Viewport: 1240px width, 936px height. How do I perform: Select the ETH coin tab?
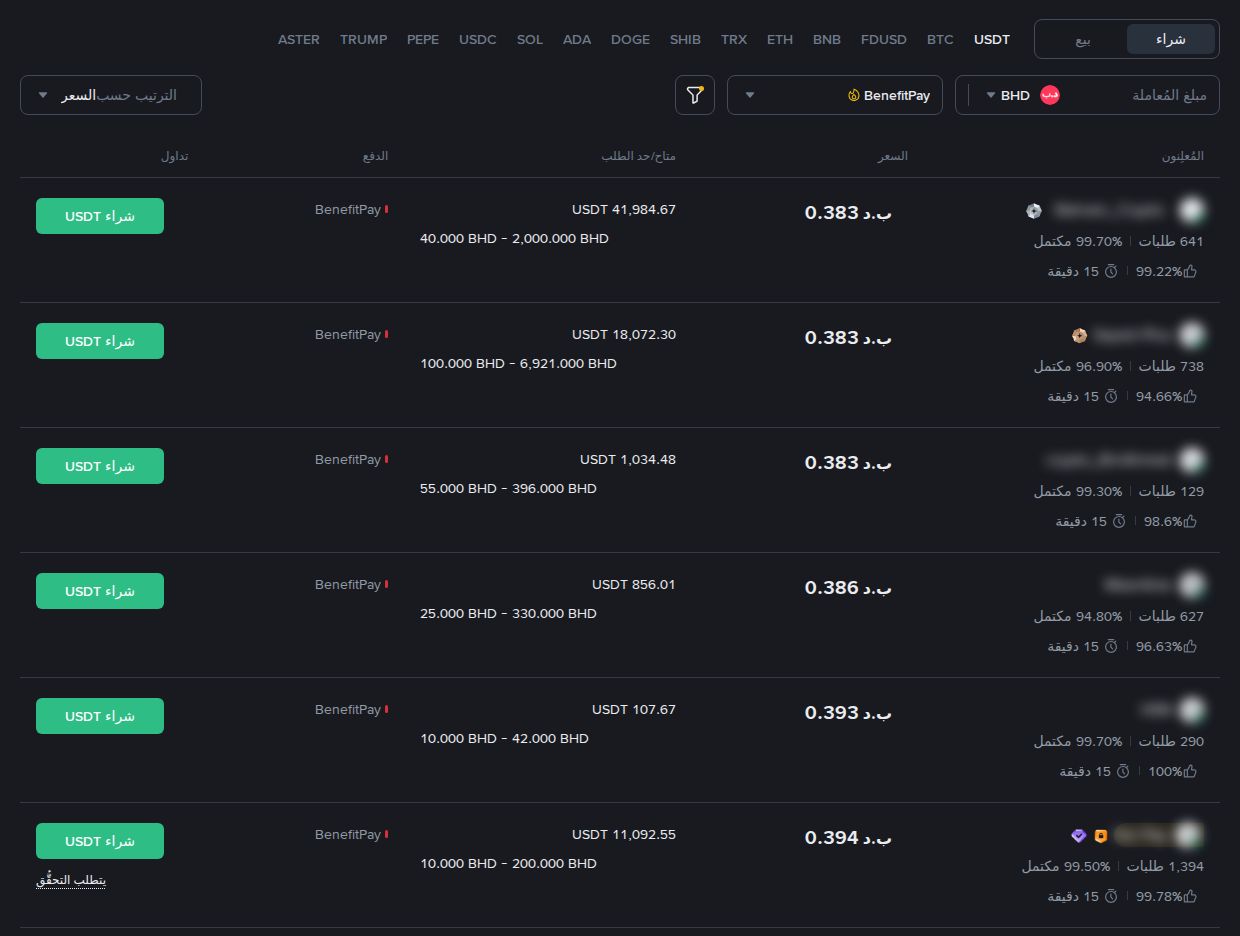[x=780, y=39]
